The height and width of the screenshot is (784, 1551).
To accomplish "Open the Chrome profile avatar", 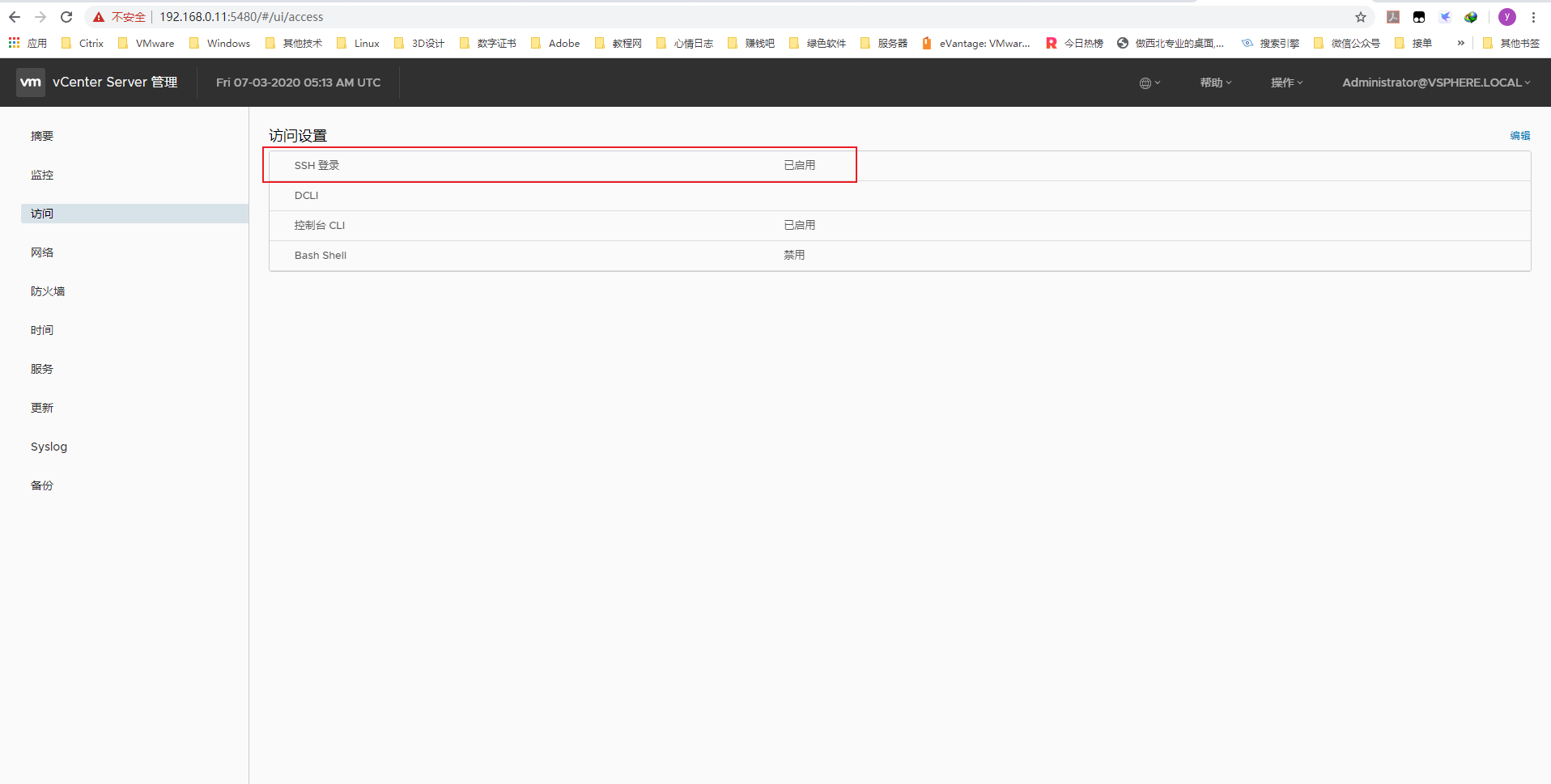I will coord(1506,17).
